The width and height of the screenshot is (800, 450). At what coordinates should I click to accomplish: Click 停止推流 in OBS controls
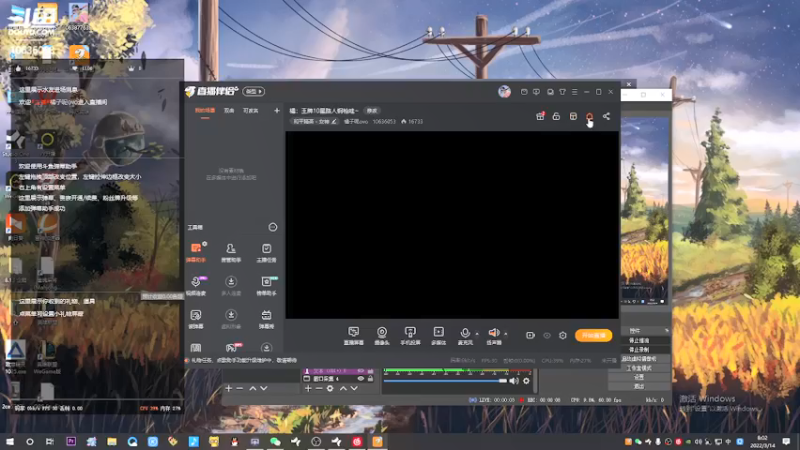pyautogui.click(x=639, y=340)
